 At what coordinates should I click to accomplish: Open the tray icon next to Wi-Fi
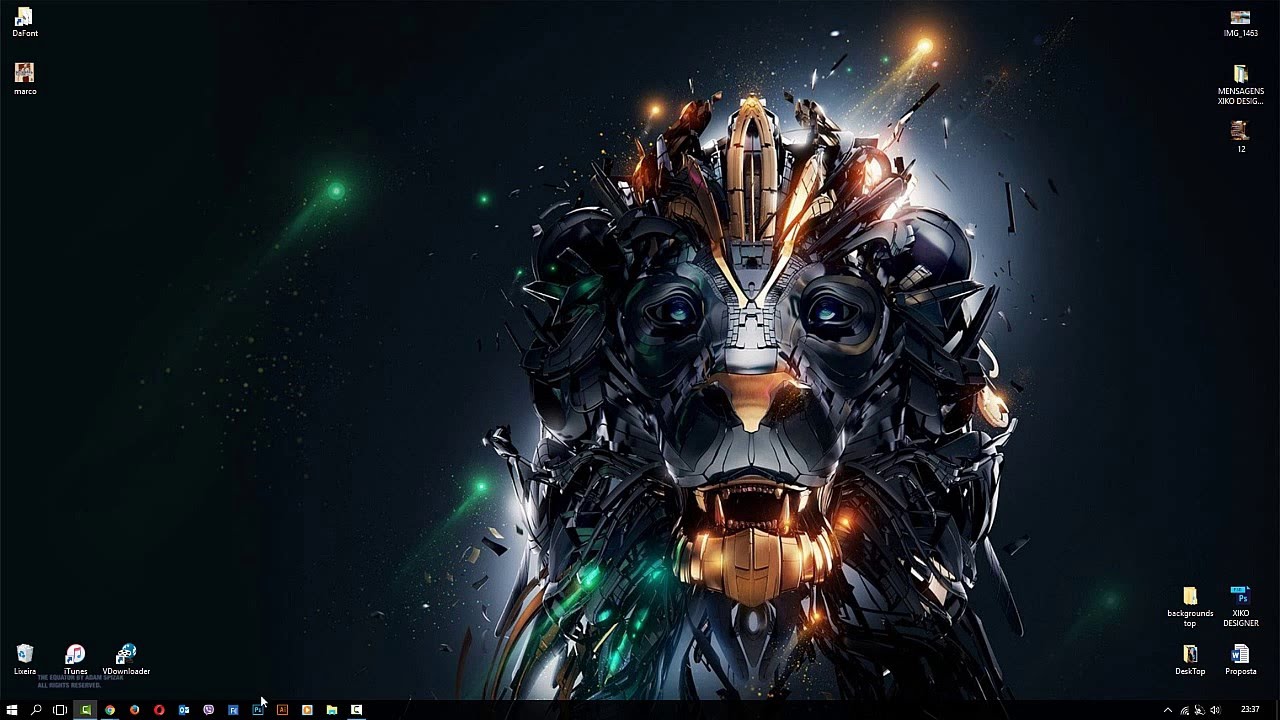pos(1199,710)
